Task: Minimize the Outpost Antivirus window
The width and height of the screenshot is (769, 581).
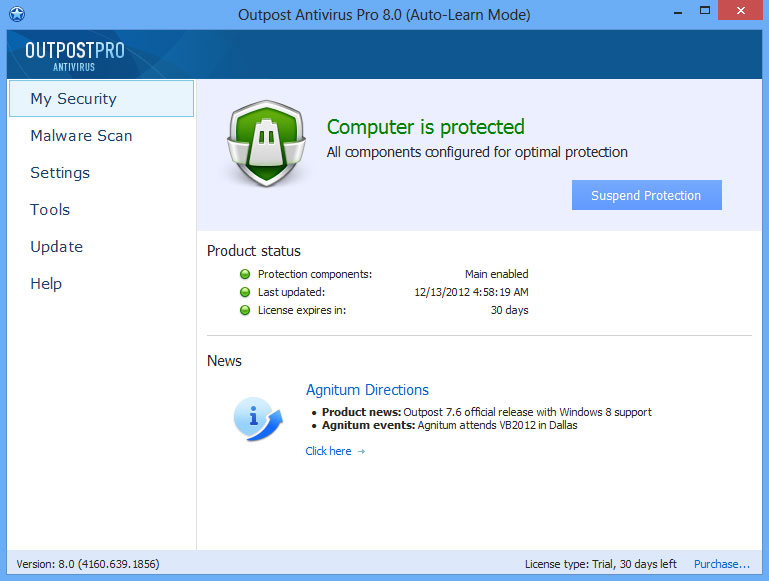Action: point(678,11)
